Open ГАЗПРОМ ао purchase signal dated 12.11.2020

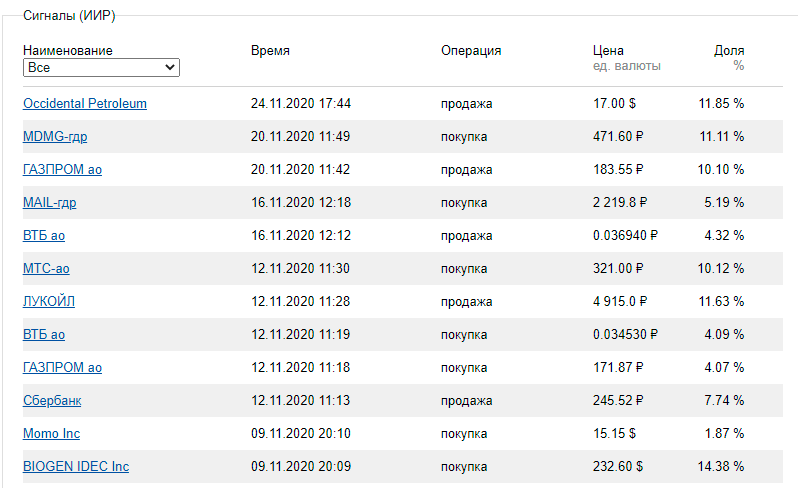[62, 368]
